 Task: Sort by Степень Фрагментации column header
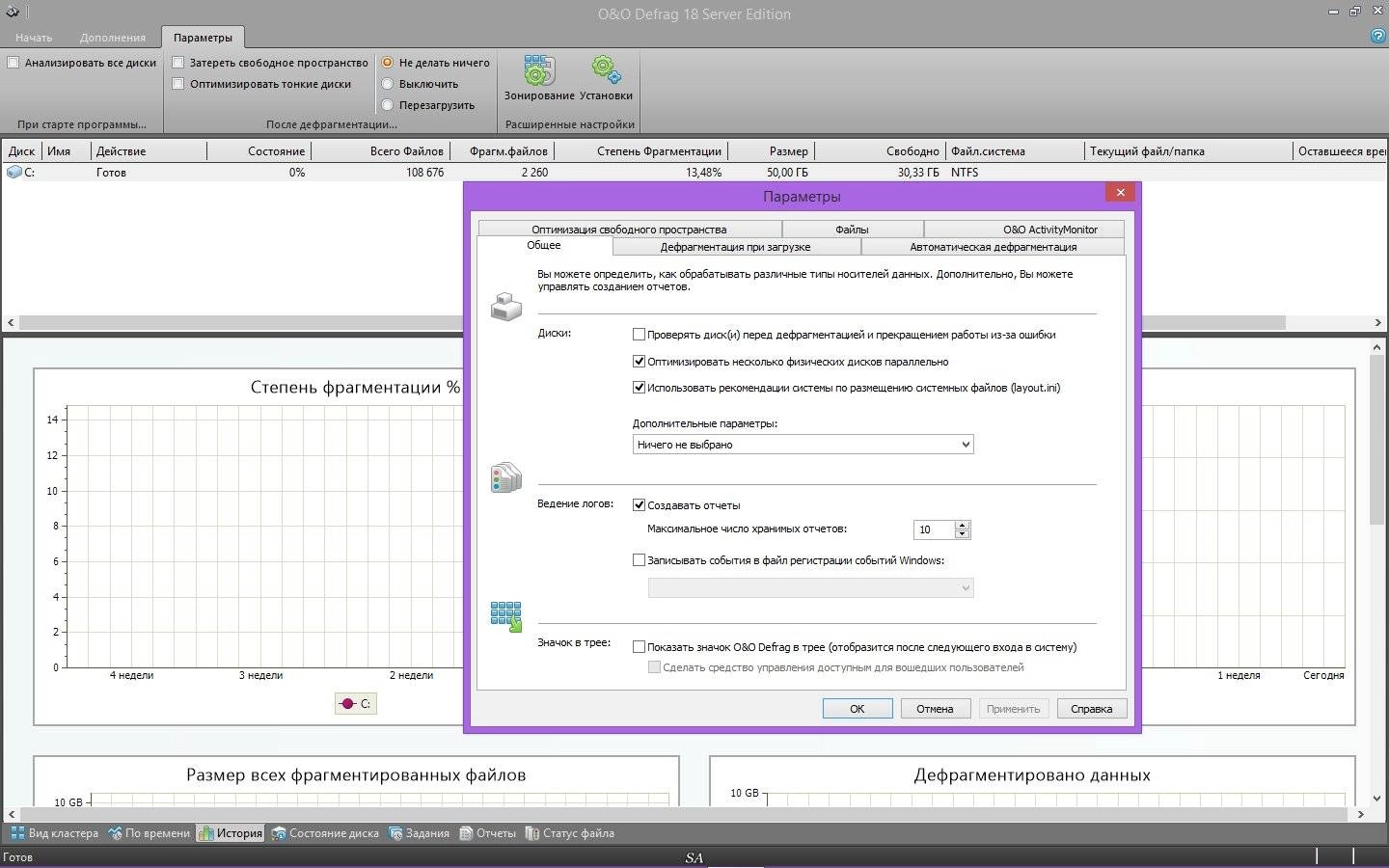point(640,151)
